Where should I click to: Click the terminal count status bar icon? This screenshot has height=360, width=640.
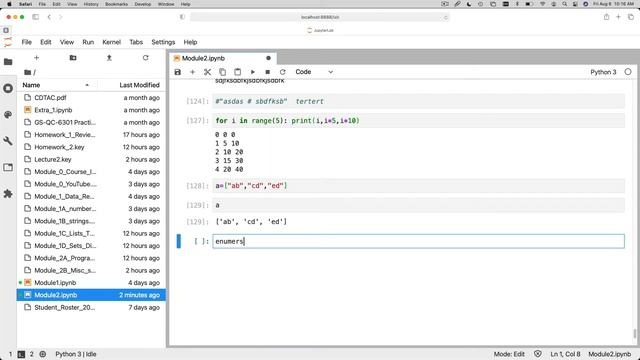[21, 354]
